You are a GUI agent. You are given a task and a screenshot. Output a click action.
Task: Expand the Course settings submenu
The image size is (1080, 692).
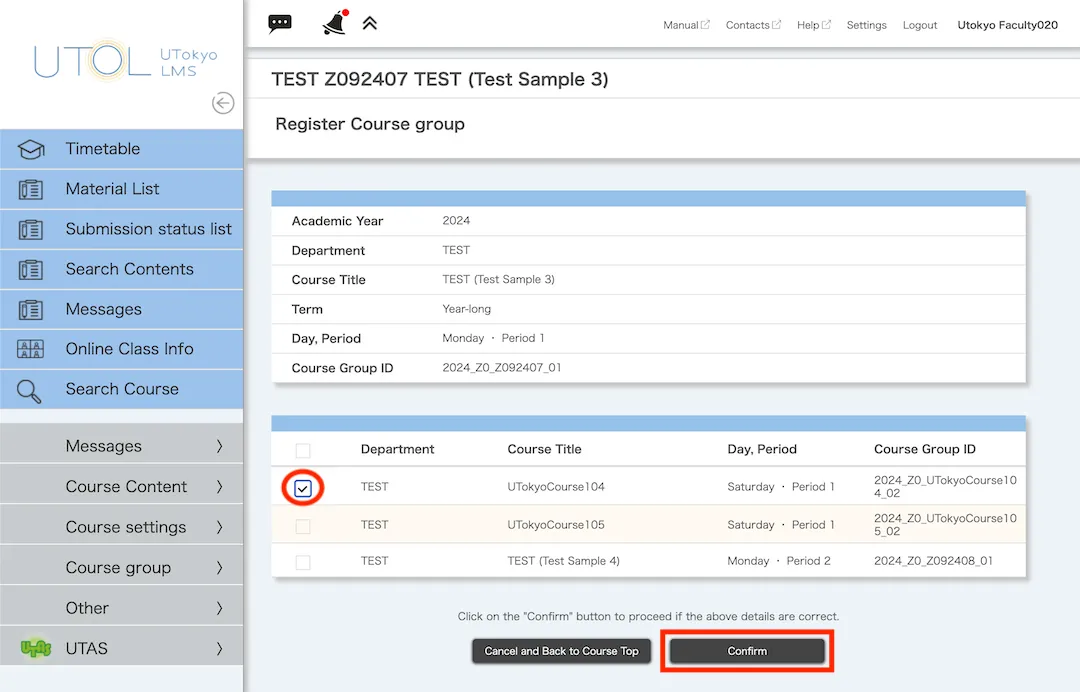point(126,527)
